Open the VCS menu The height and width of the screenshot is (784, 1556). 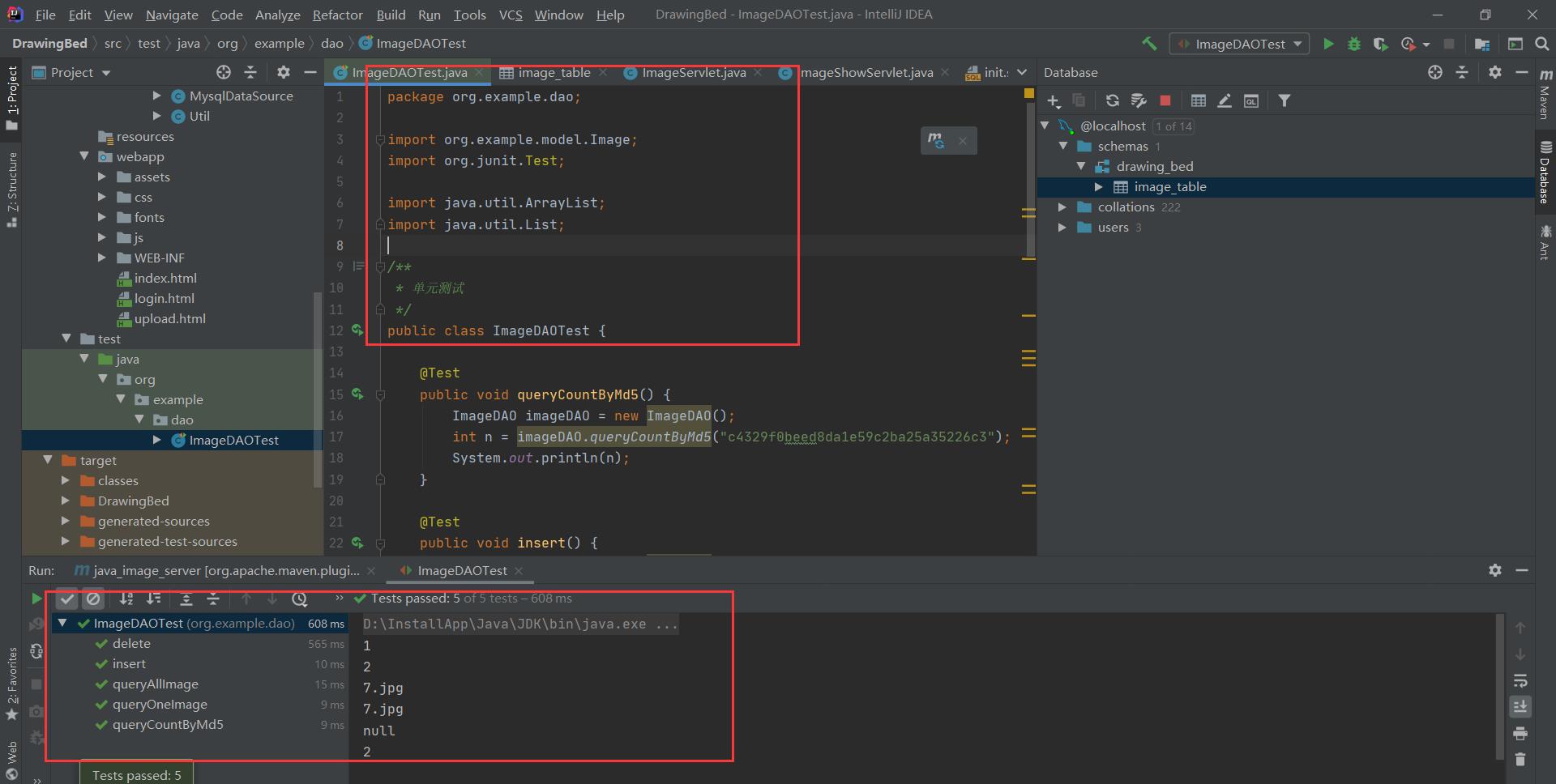coord(511,15)
